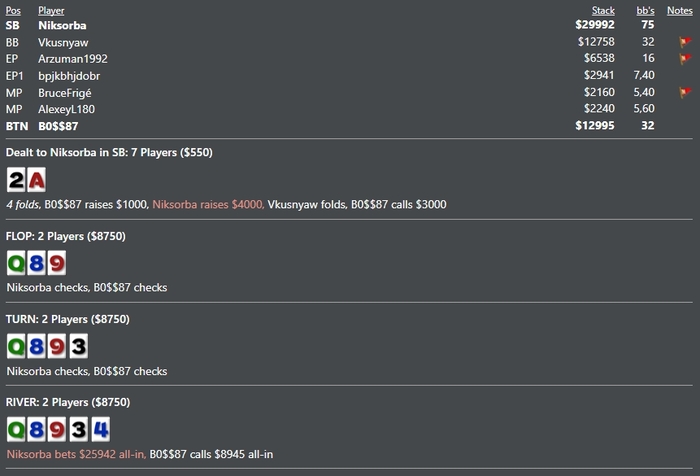This screenshot has width=700, height=476.
Task: Click the red Ace hole card
Action: [x=36, y=181]
